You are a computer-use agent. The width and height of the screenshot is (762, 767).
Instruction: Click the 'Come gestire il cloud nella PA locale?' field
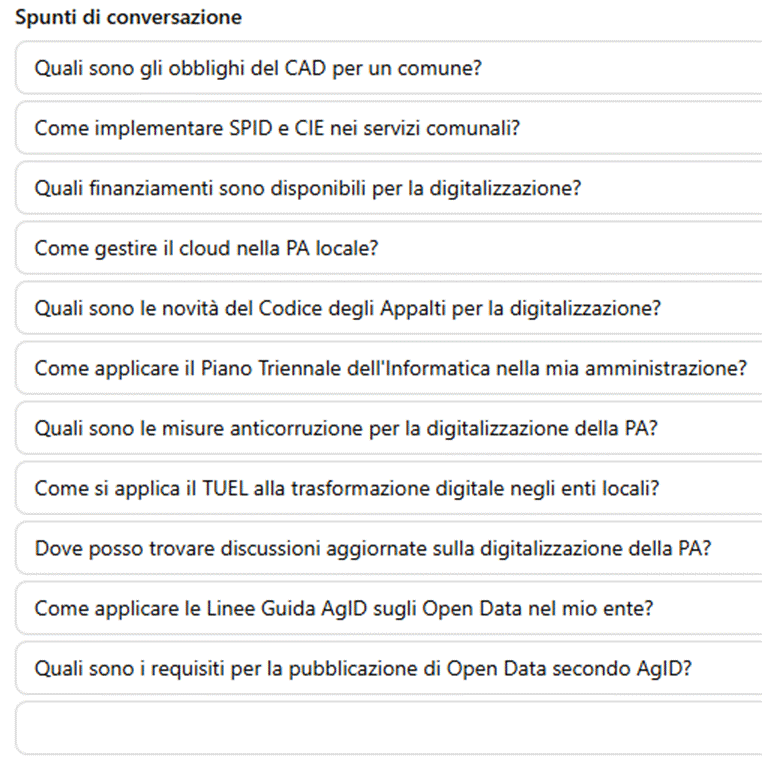(x=389, y=248)
